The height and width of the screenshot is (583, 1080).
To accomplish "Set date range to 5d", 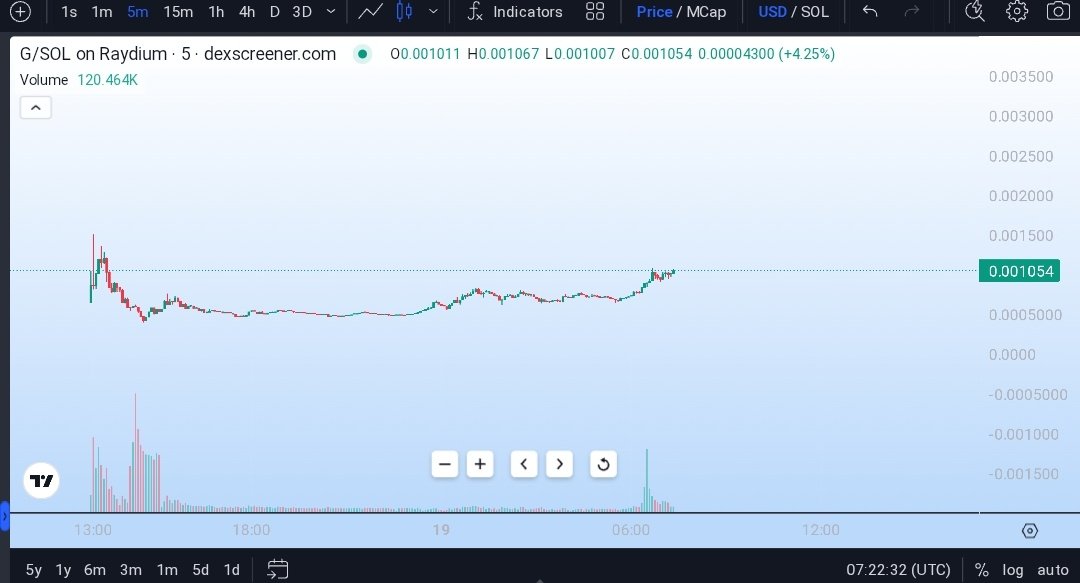I will 200,570.
